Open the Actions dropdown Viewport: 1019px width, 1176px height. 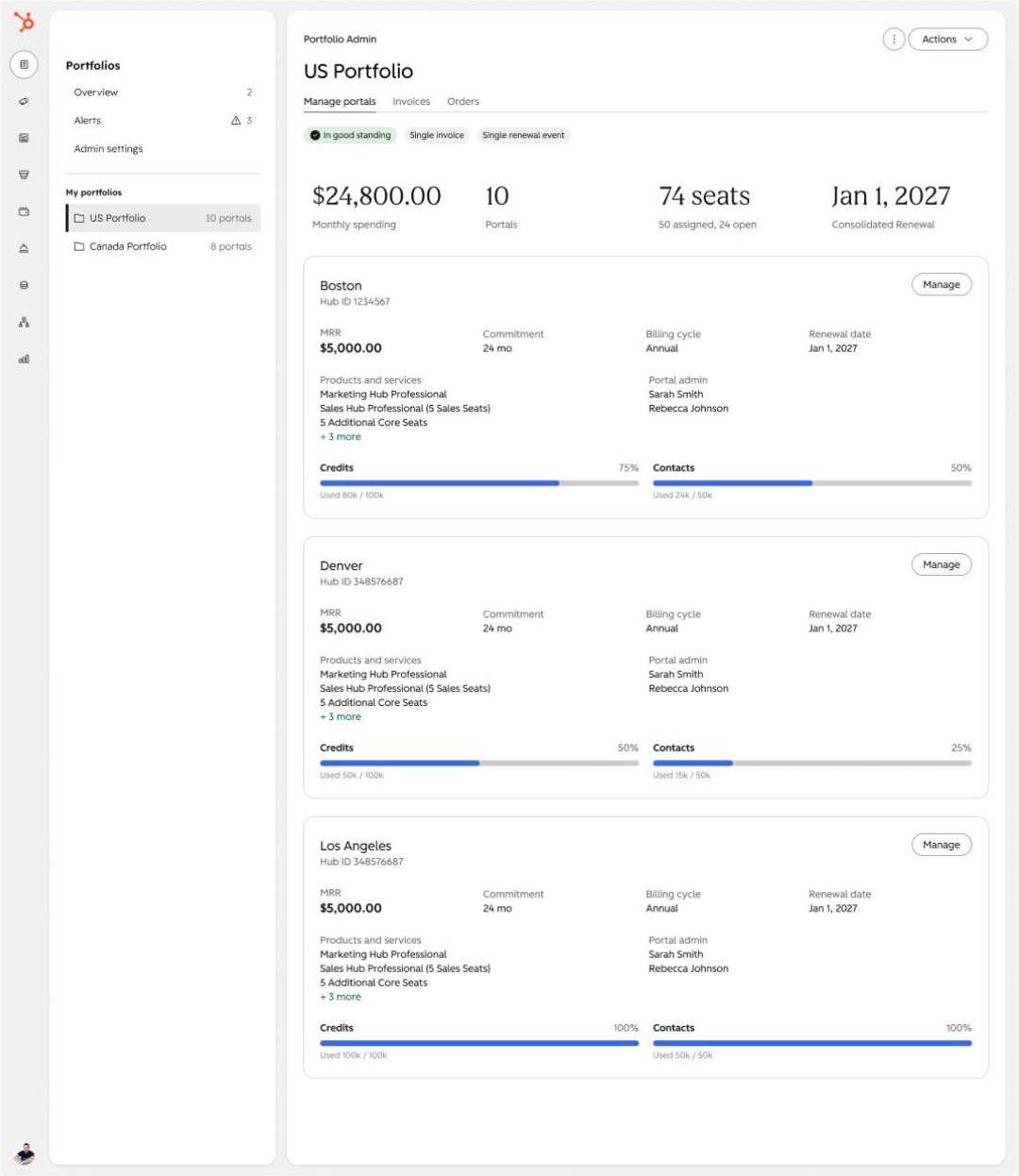coord(948,39)
